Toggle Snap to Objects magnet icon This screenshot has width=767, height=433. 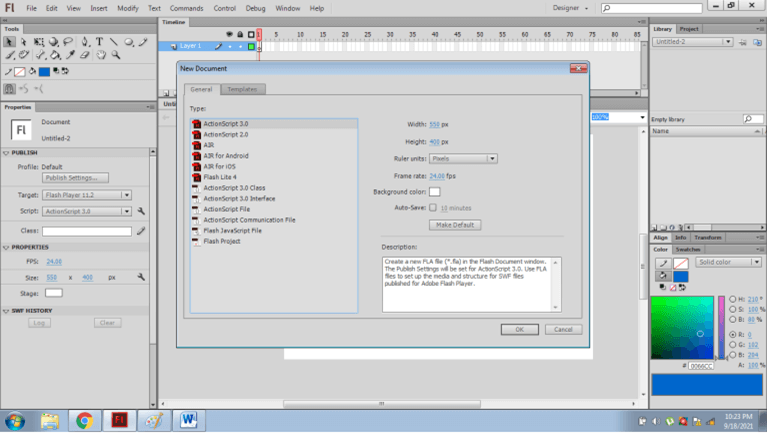(x=9, y=89)
